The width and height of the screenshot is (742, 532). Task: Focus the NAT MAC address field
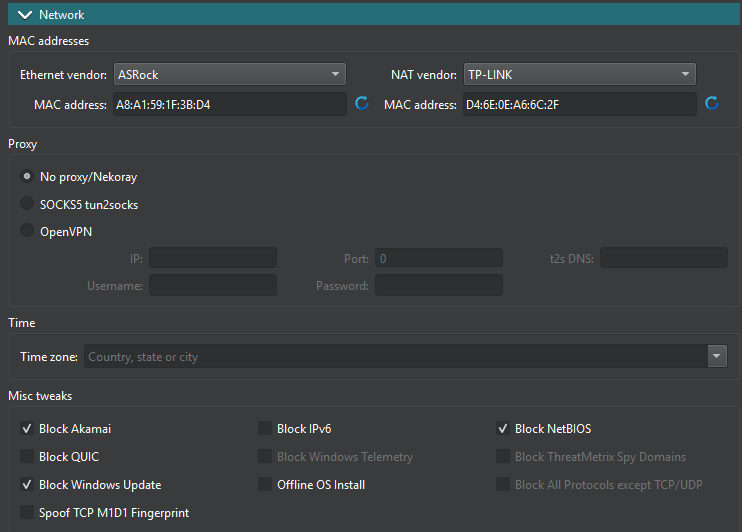[x=579, y=104]
